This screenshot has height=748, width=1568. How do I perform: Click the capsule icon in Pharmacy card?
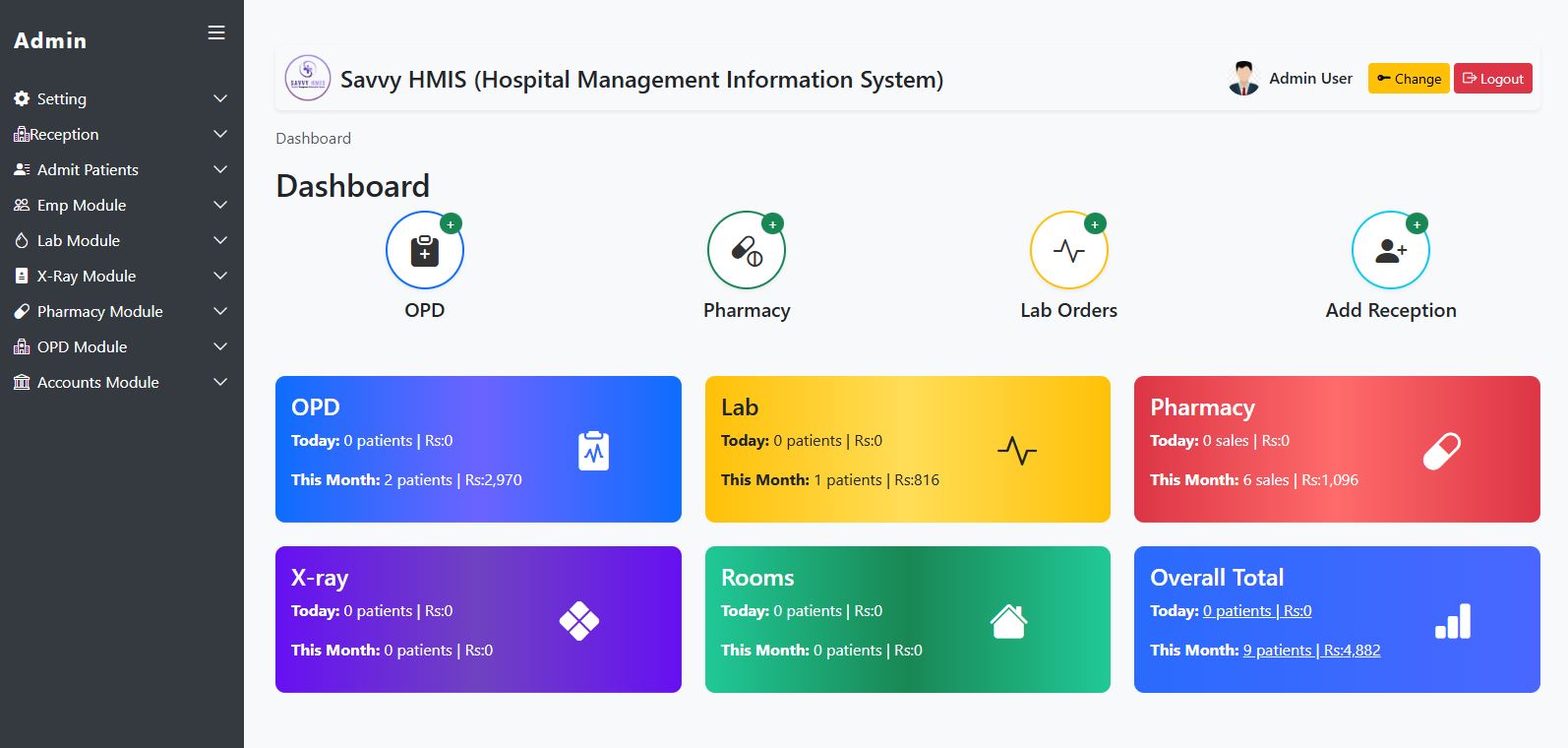pos(1441,451)
